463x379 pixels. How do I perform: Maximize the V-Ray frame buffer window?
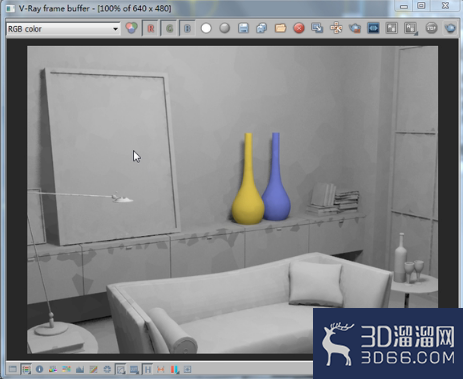422,6
